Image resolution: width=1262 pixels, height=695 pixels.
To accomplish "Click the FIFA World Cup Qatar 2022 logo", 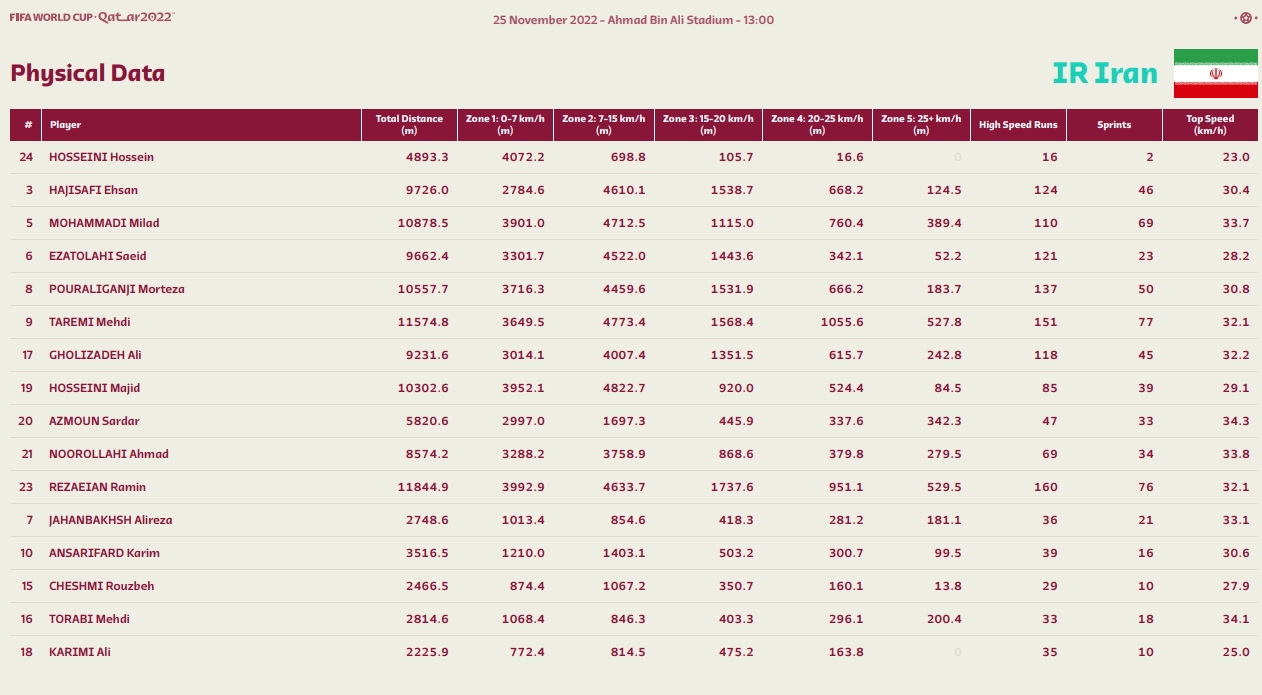I will [92, 17].
